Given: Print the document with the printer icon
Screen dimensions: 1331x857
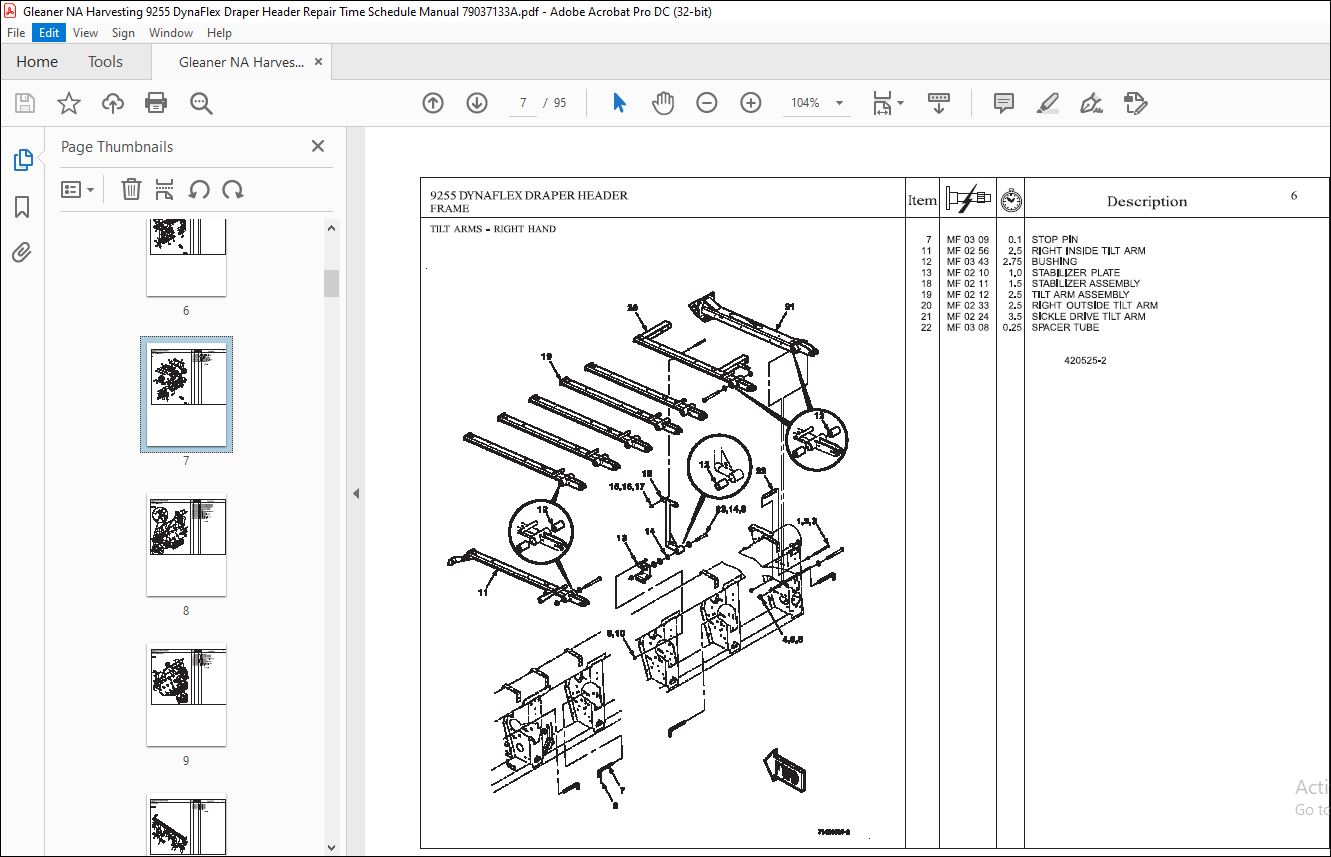Looking at the screenshot, I should 156,103.
